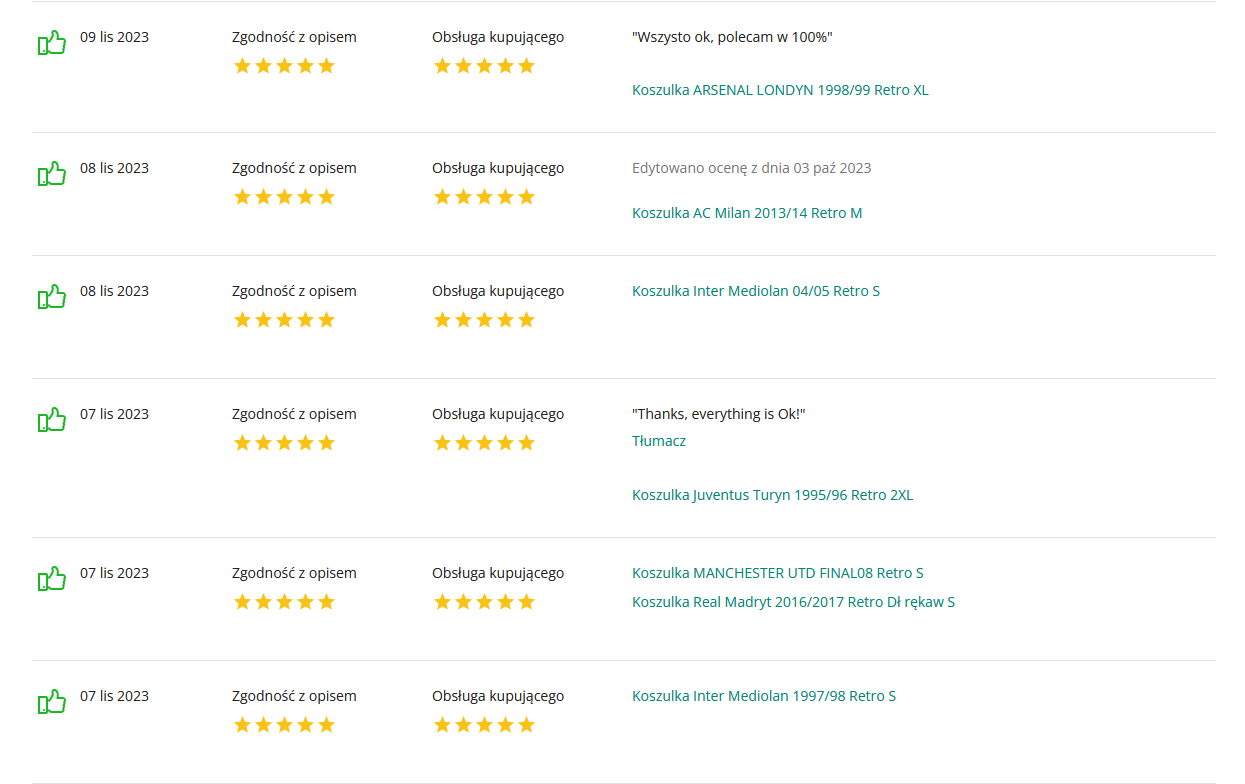Click Zgodność z opisem stars in Manchester review
This screenshot has width=1245, height=784.
pos(284,602)
